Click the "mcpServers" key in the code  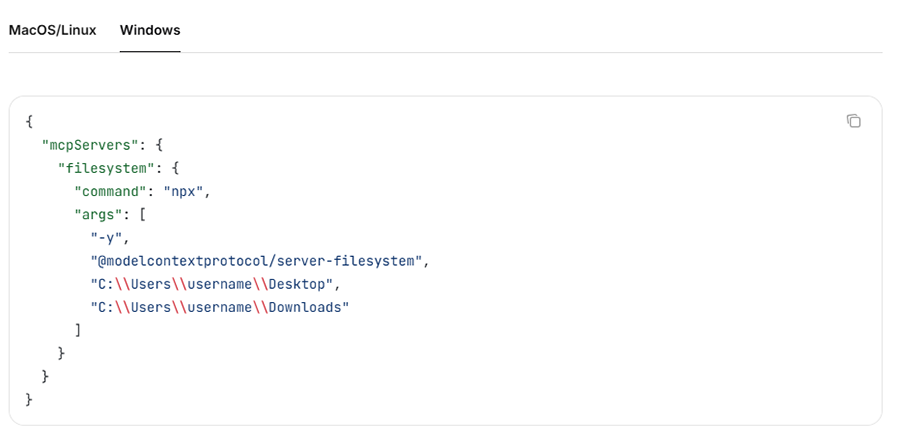click(88, 144)
